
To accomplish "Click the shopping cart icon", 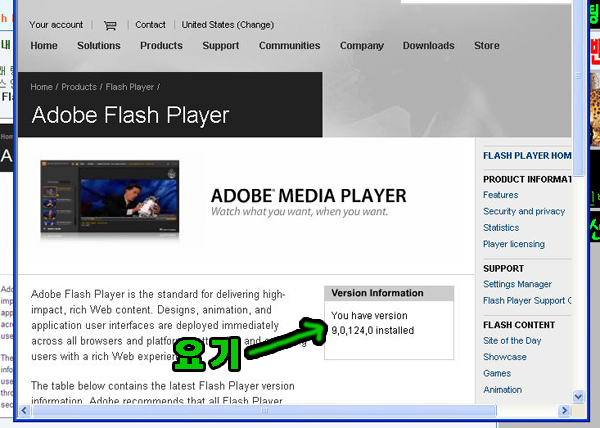I will point(110,25).
